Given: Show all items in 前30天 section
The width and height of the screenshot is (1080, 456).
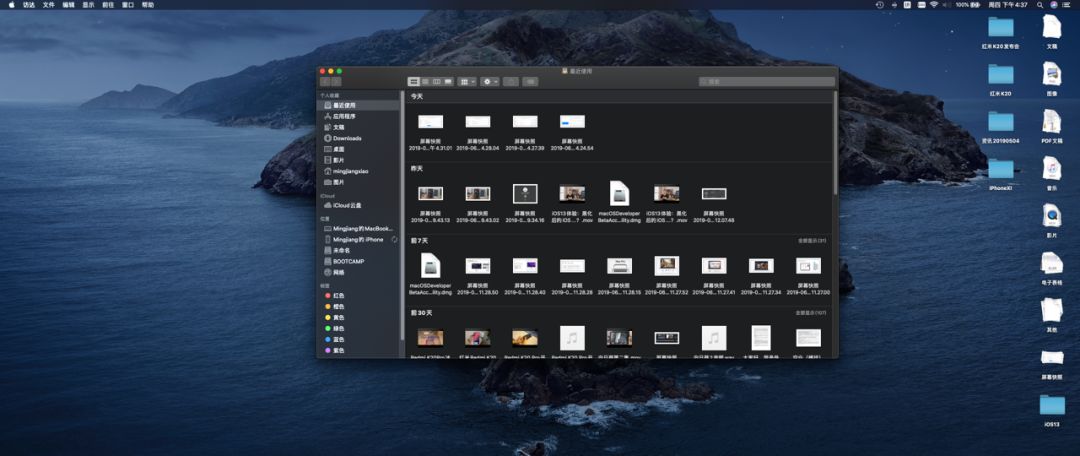Looking at the screenshot, I should coord(810,313).
